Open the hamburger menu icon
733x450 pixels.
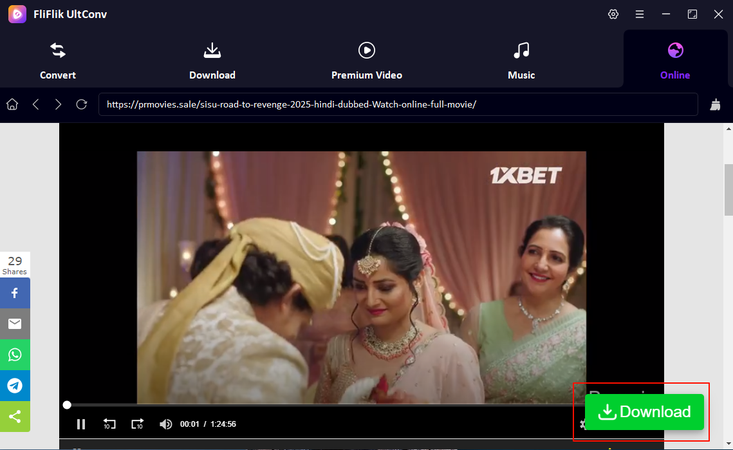coord(640,14)
